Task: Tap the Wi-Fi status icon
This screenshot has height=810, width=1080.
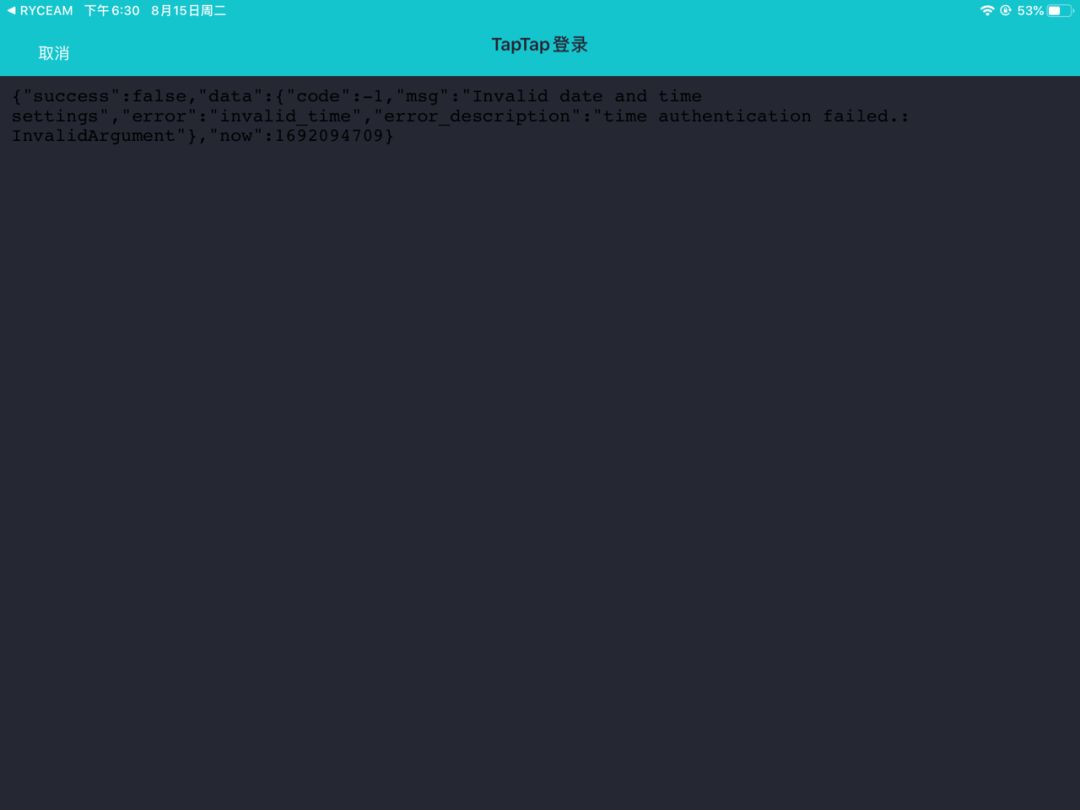Action: tap(987, 10)
